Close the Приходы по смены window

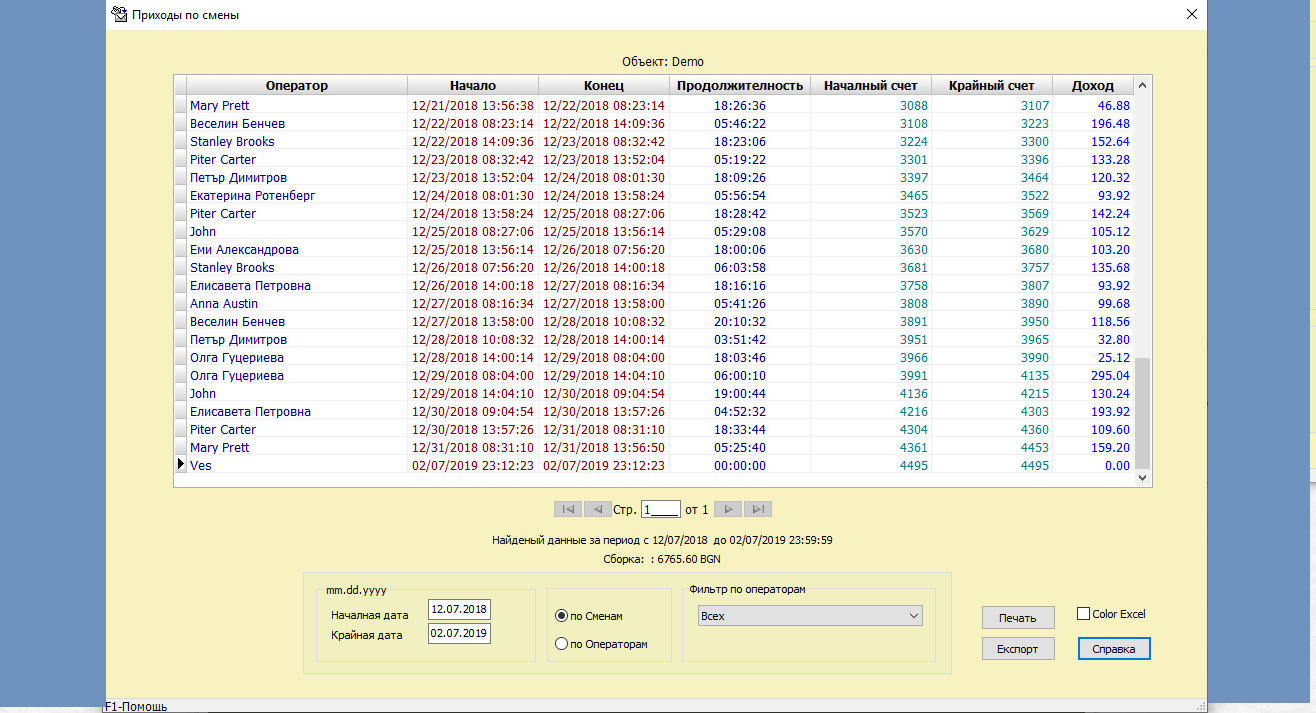1191,14
